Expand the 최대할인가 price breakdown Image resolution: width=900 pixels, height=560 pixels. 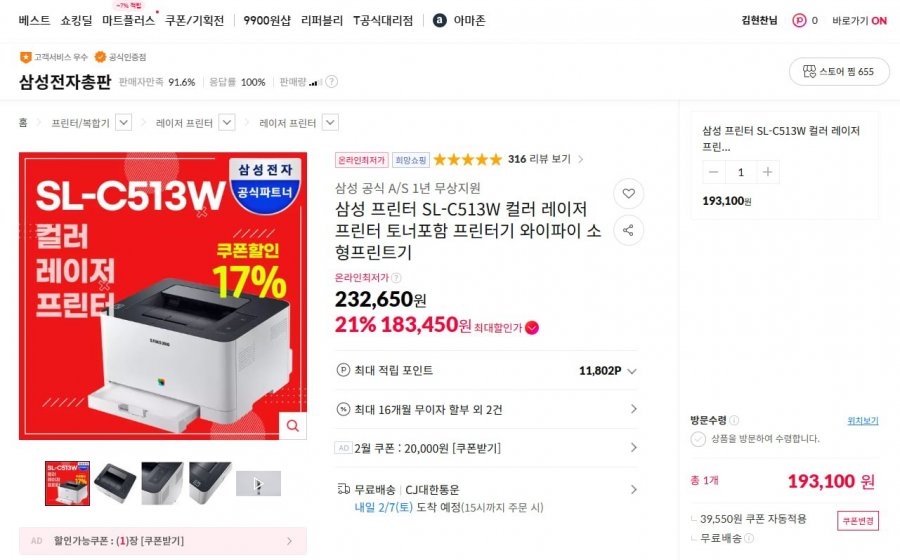(x=532, y=327)
